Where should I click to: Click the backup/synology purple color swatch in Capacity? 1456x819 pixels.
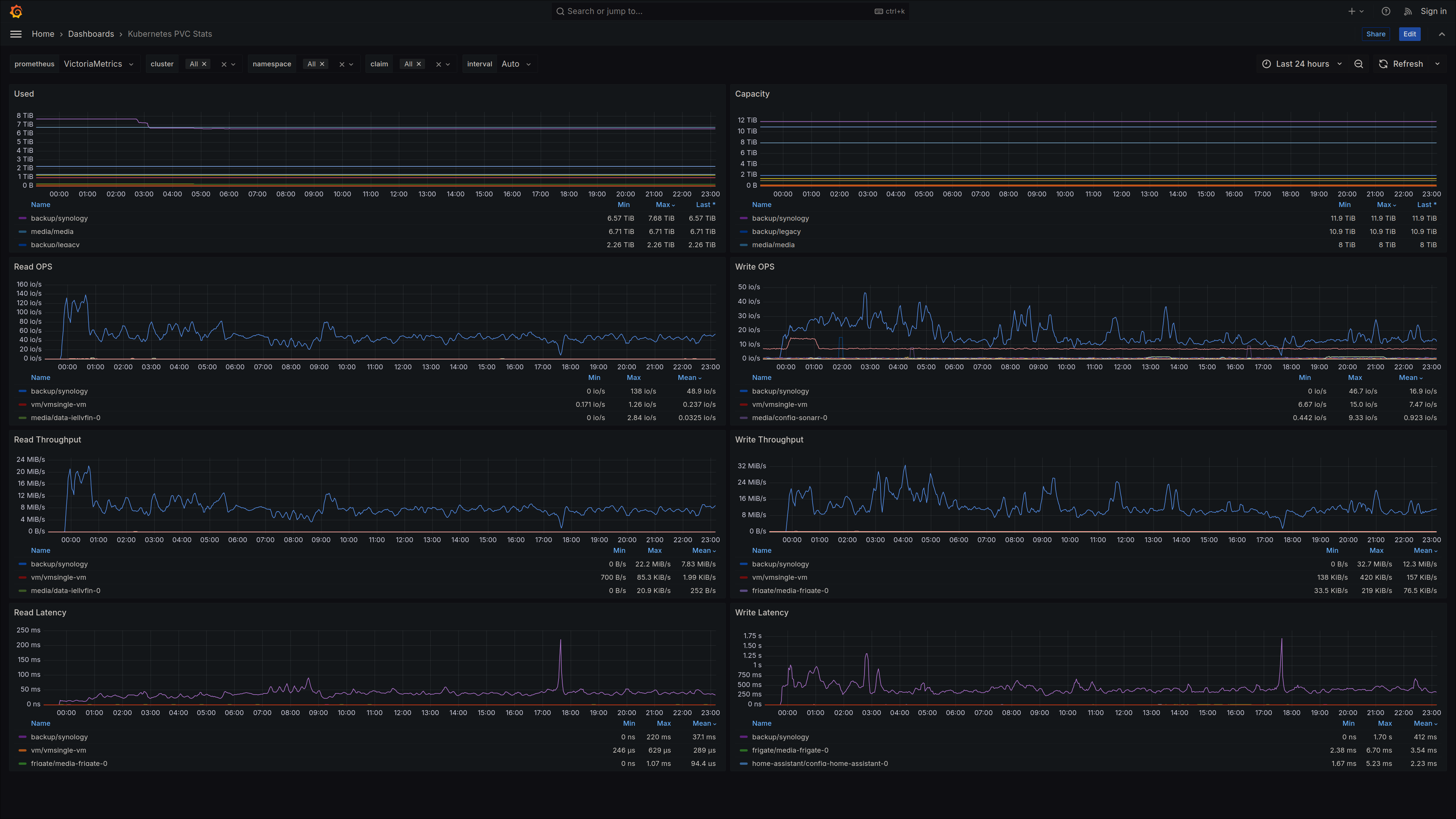[x=743, y=218]
